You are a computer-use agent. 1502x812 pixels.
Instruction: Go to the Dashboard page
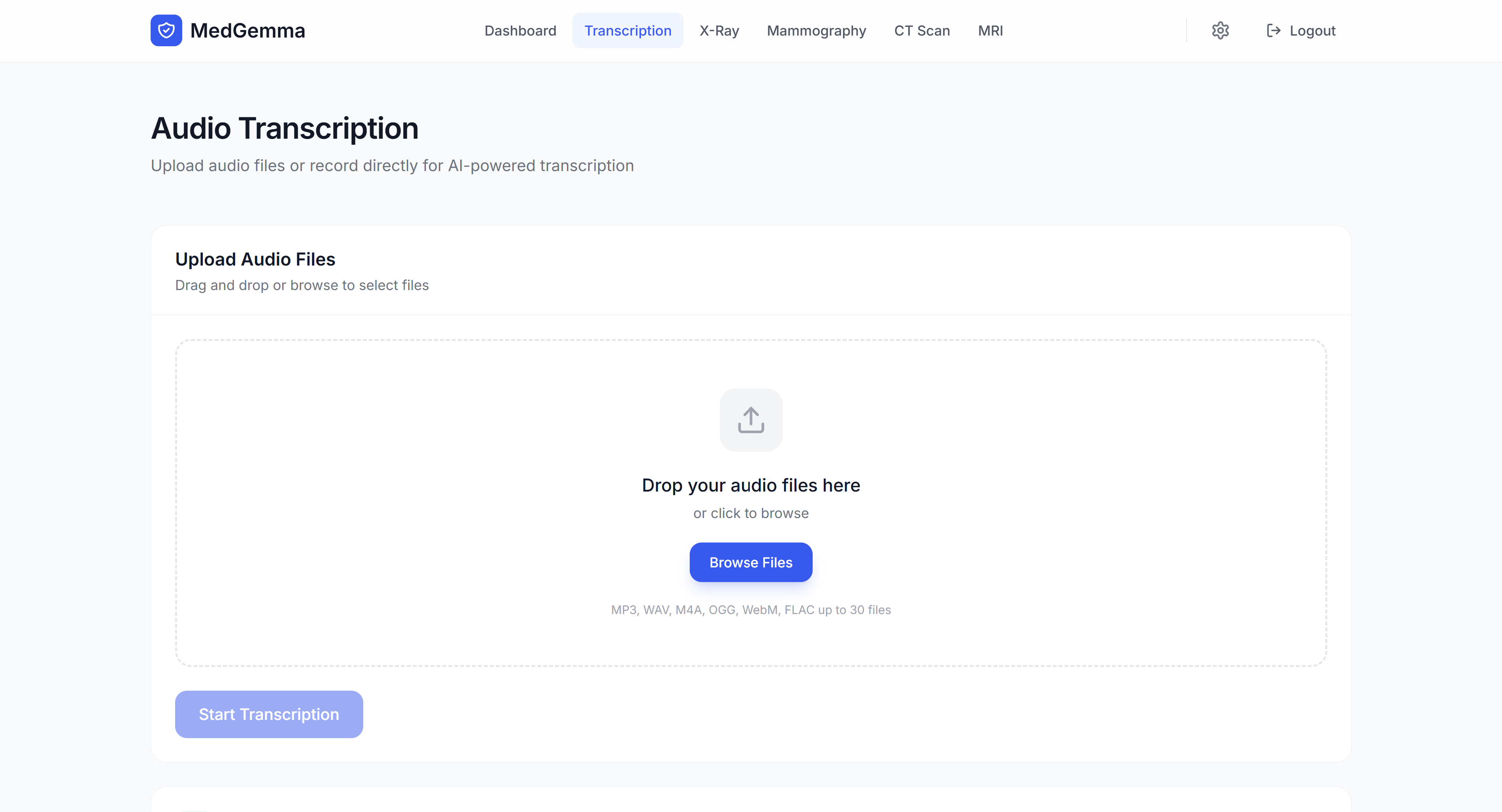[520, 30]
